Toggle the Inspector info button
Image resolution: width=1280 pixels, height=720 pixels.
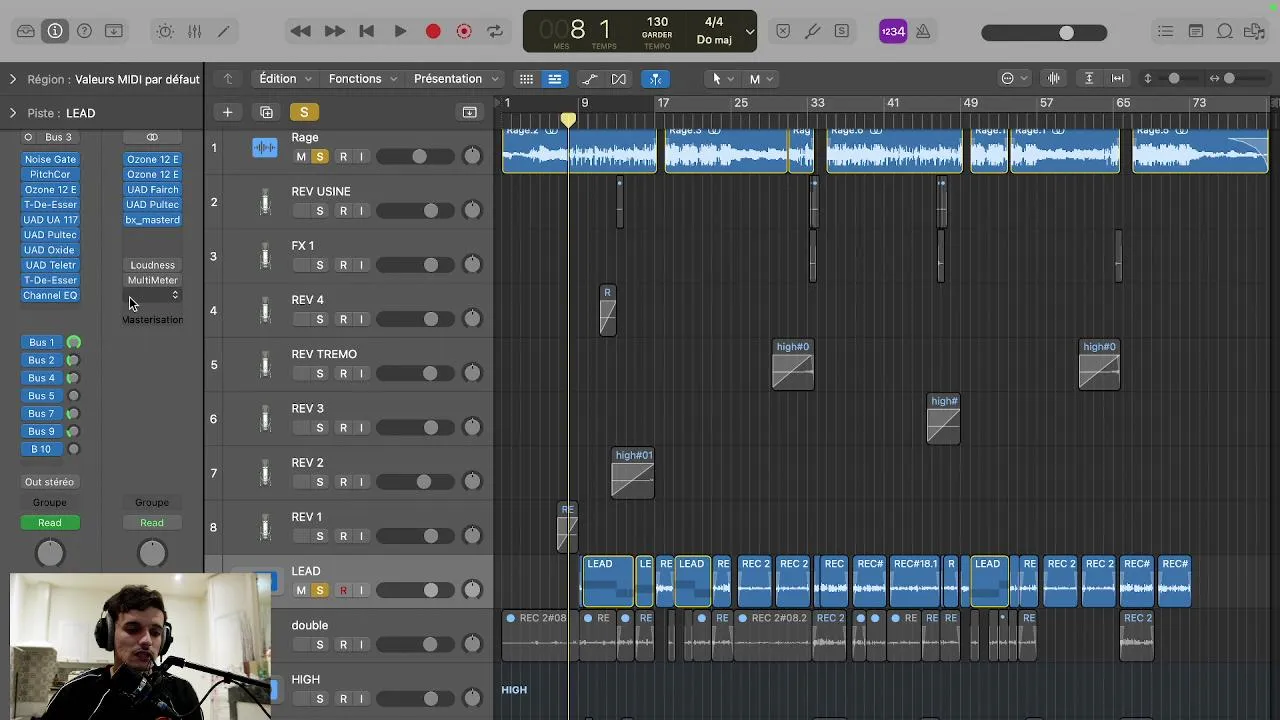click(55, 31)
